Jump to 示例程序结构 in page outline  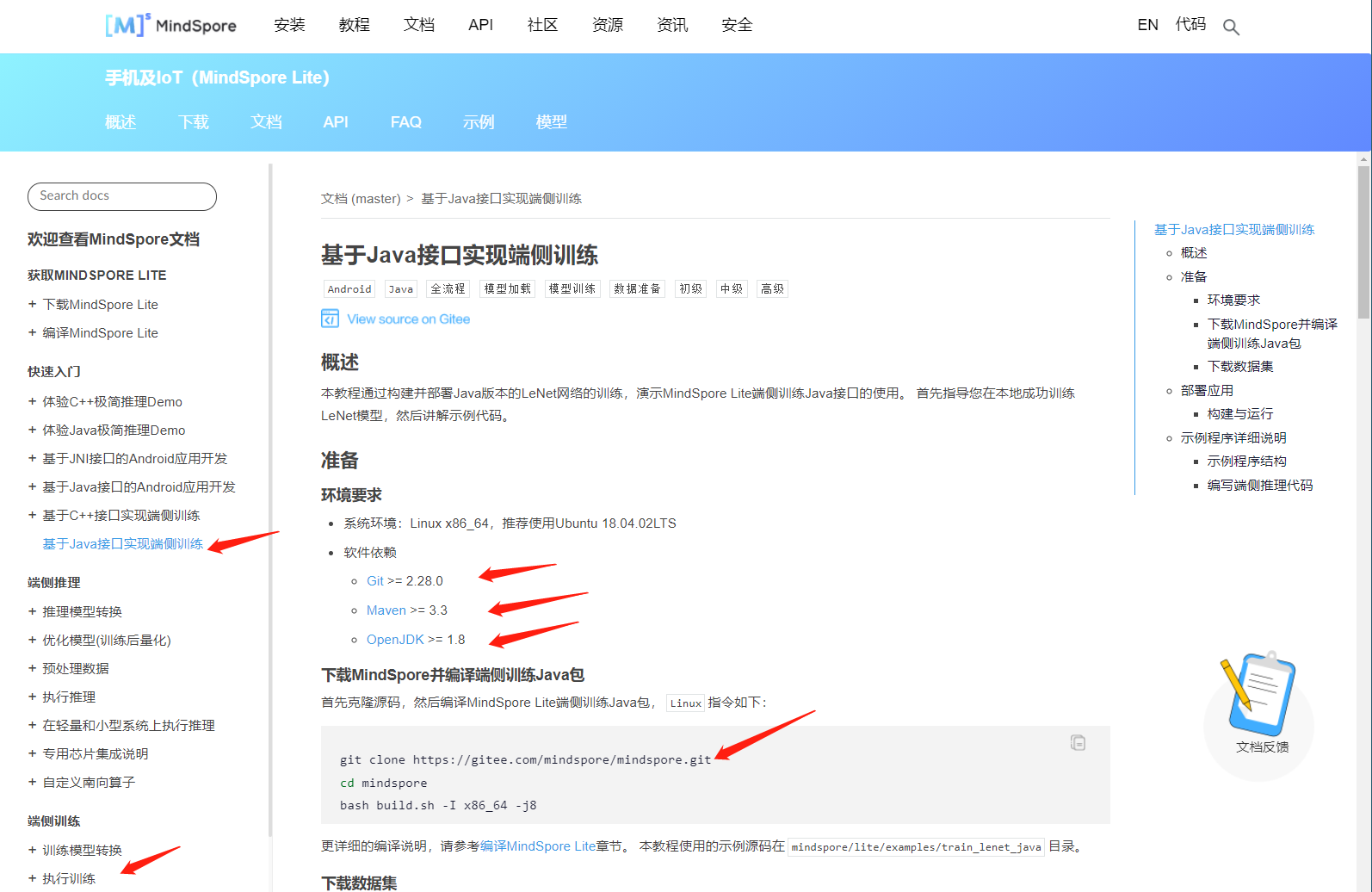tap(1247, 461)
